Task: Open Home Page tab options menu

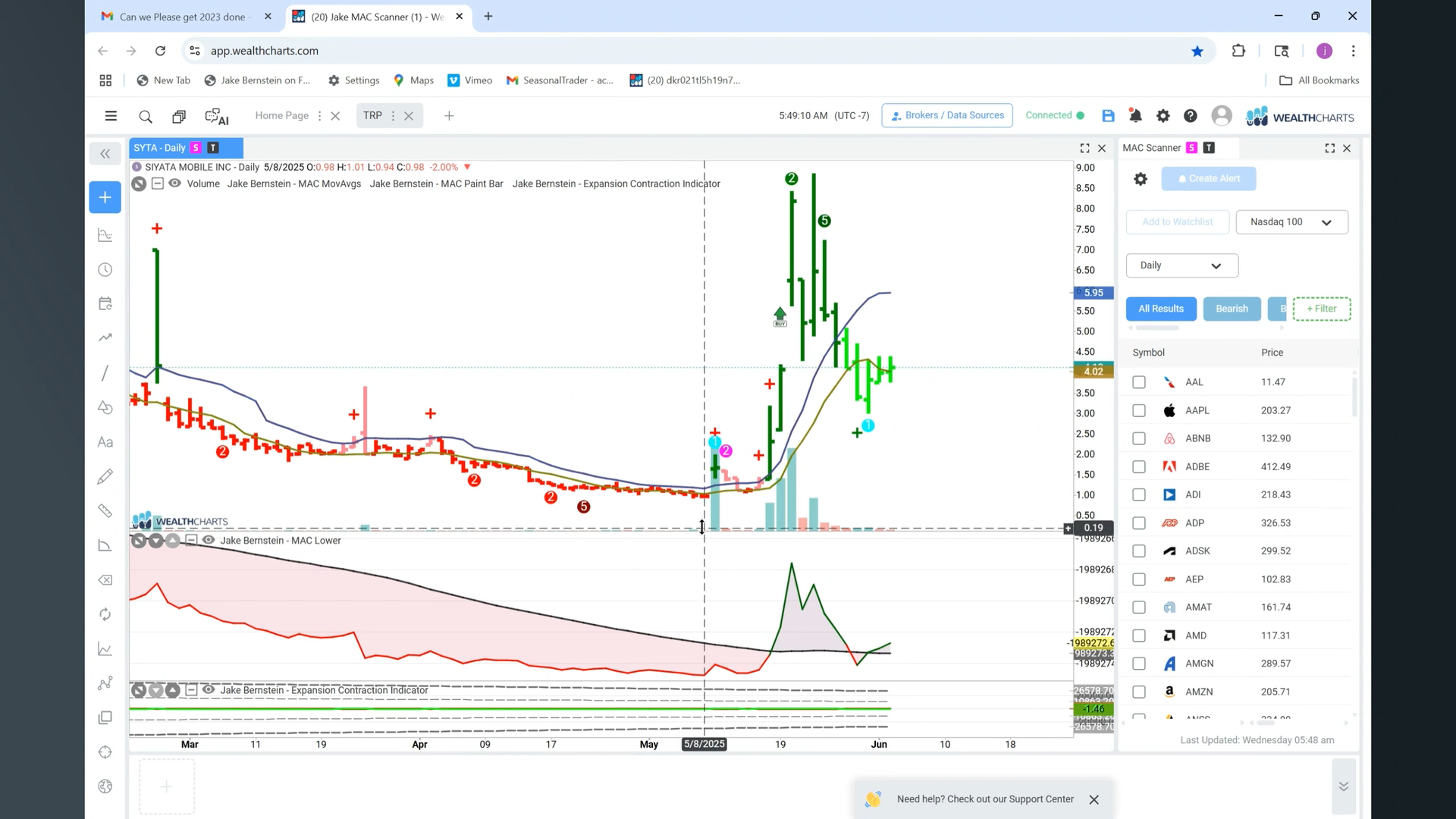Action: pos(319,116)
